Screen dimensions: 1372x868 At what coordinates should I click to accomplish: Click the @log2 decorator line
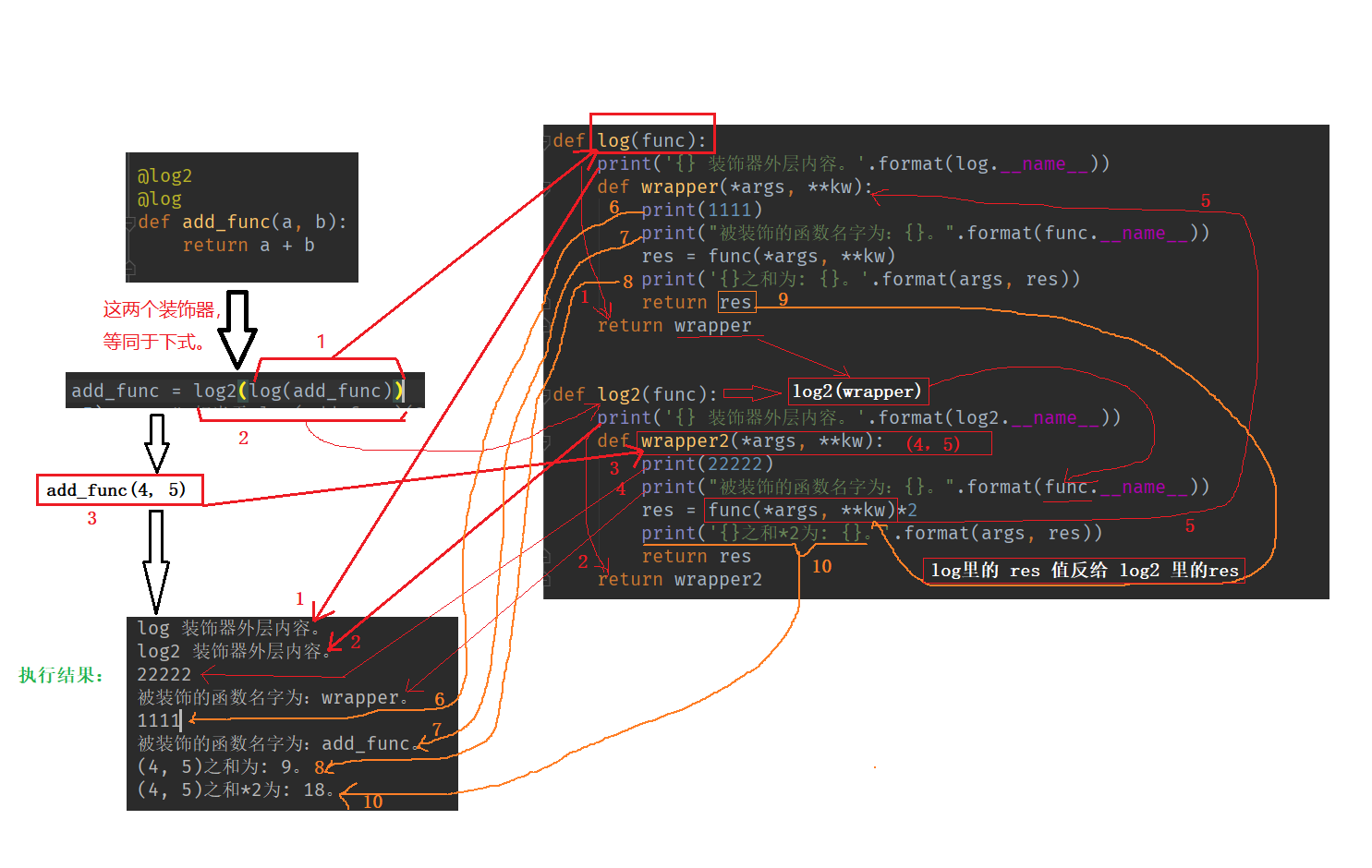[164, 175]
